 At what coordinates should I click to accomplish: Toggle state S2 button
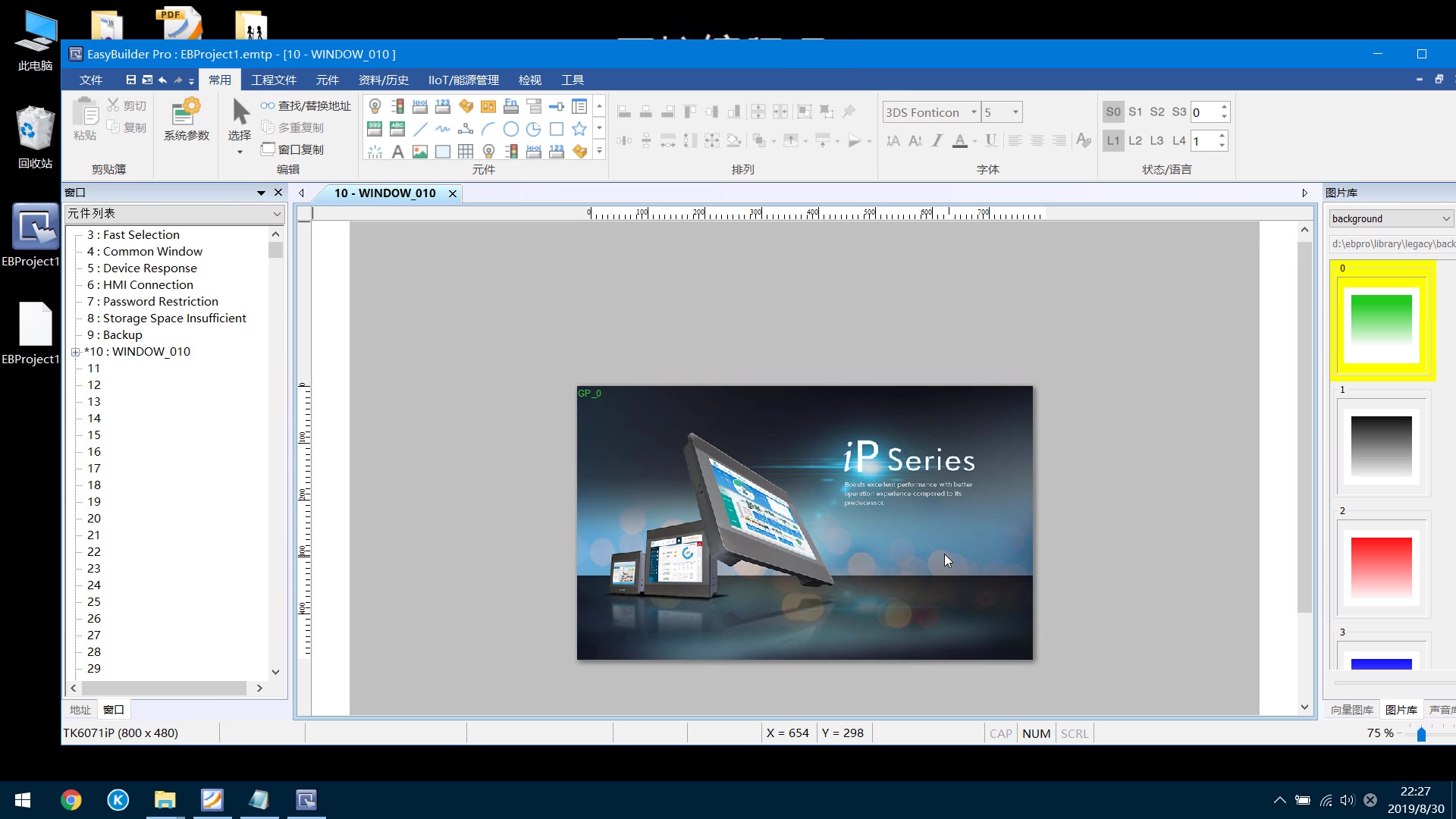[x=1157, y=112]
